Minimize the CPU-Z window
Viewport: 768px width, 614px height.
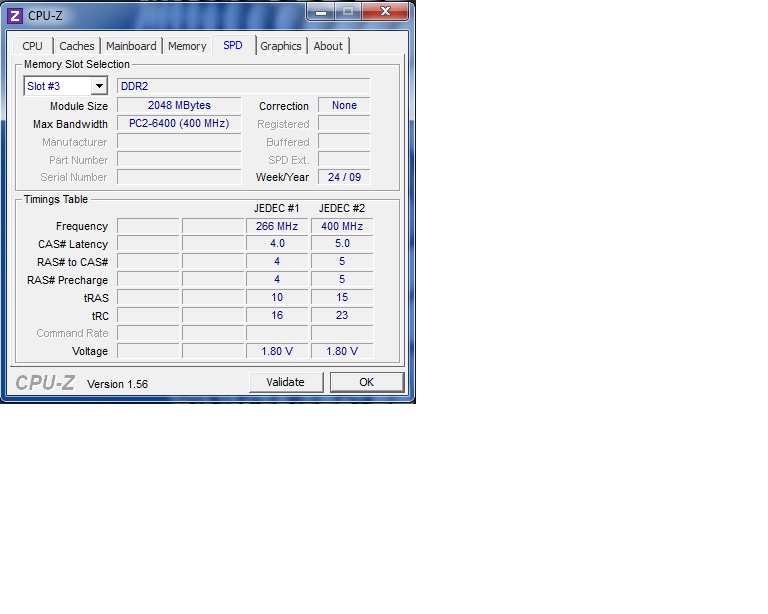tap(321, 12)
